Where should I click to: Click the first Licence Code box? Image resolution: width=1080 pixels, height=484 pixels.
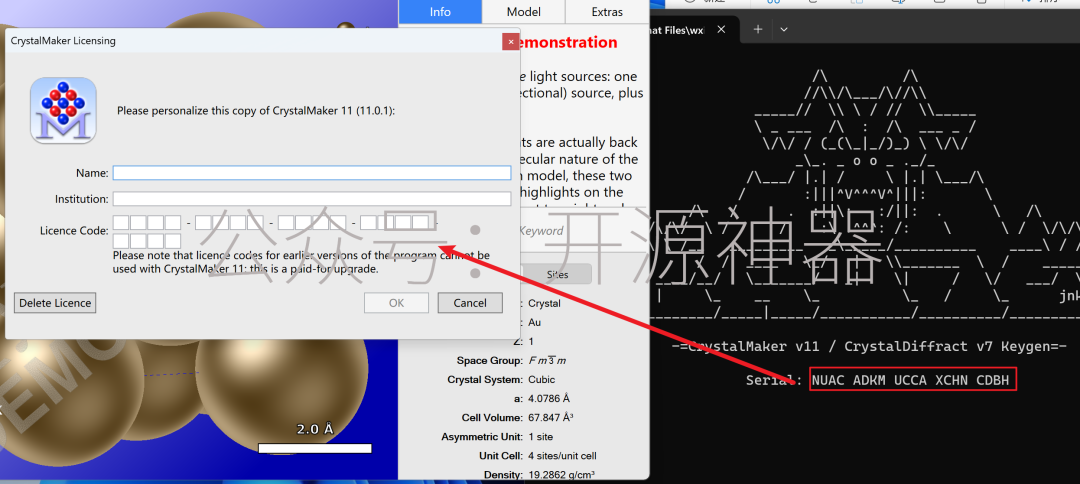121,222
